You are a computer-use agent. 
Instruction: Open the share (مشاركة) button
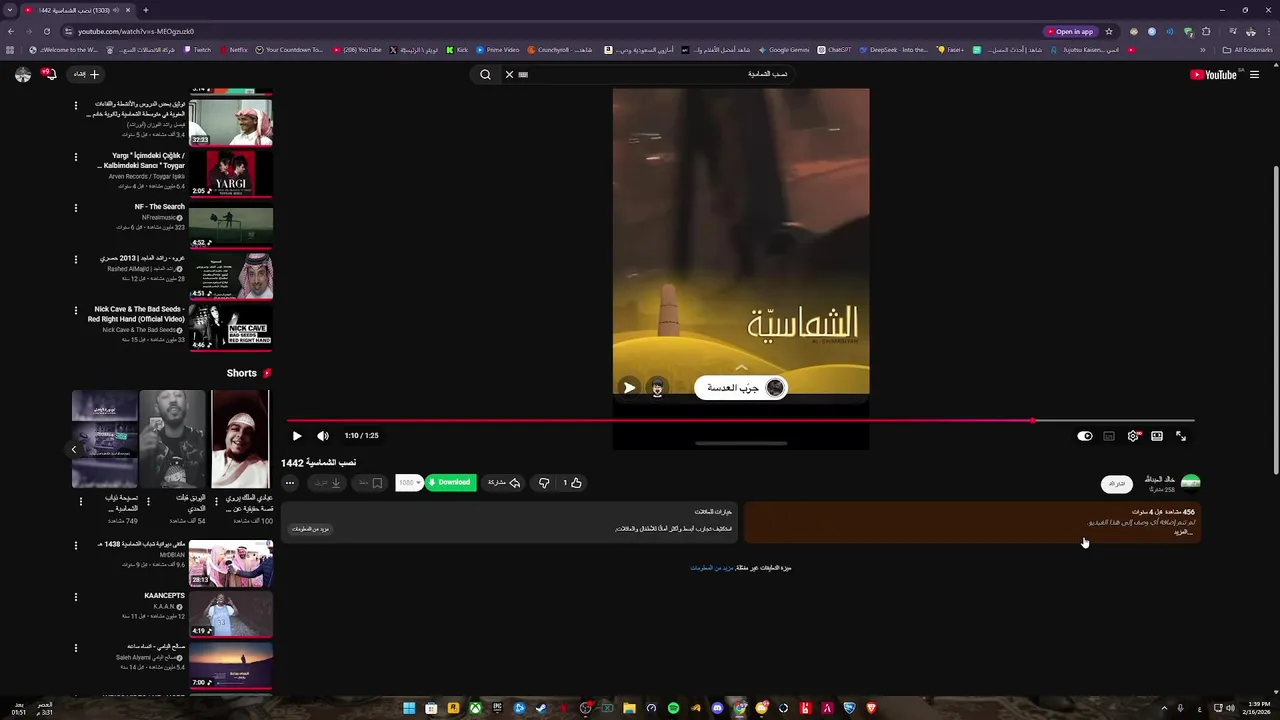pyautogui.click(x=504, y=483)
